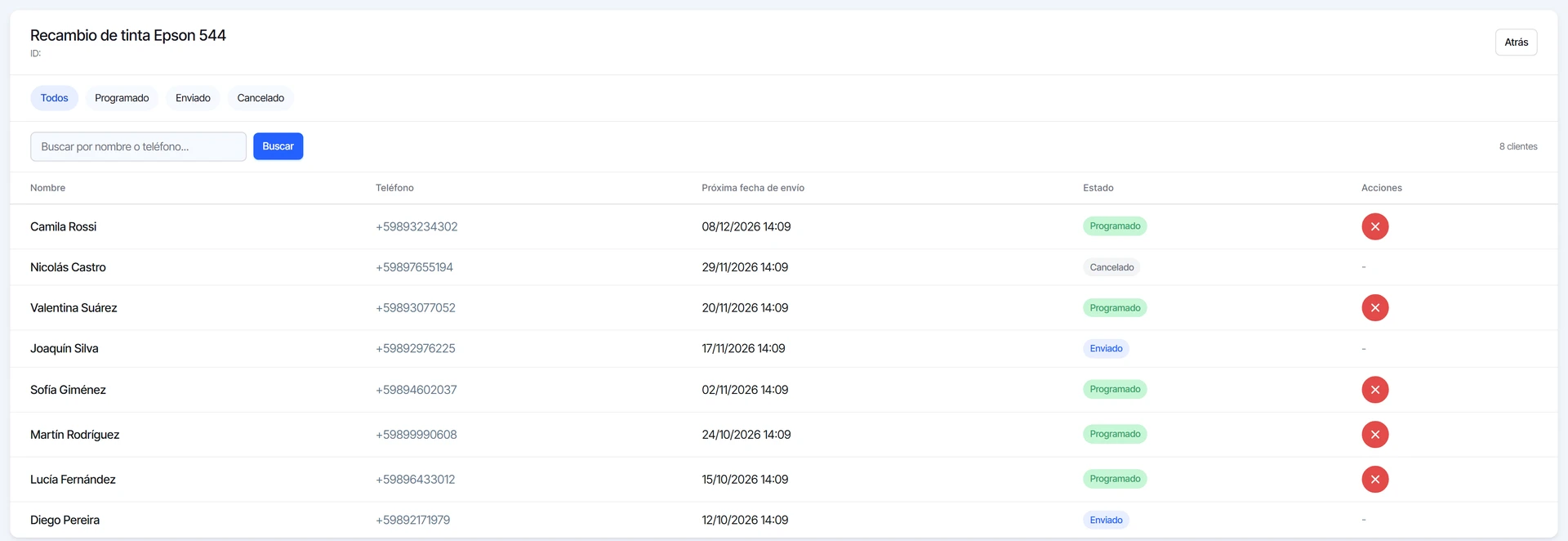
Task: Select the Todos filter tab
Action: click(x=55, y=98)
